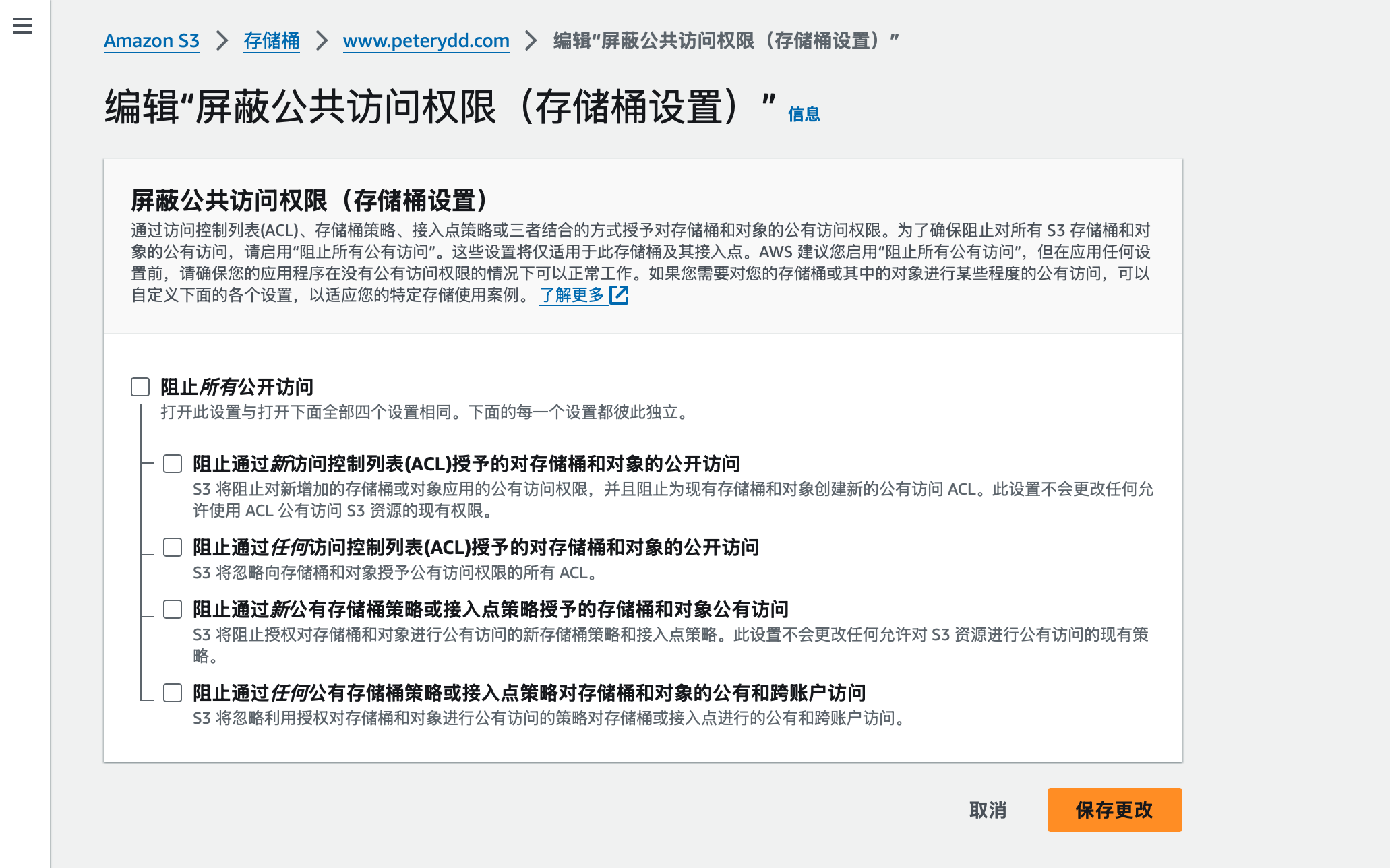This screenshot has height=868, width=1390.
Task: Tick block new public bucket policies checkbox
Action: (x=173, y=609)
